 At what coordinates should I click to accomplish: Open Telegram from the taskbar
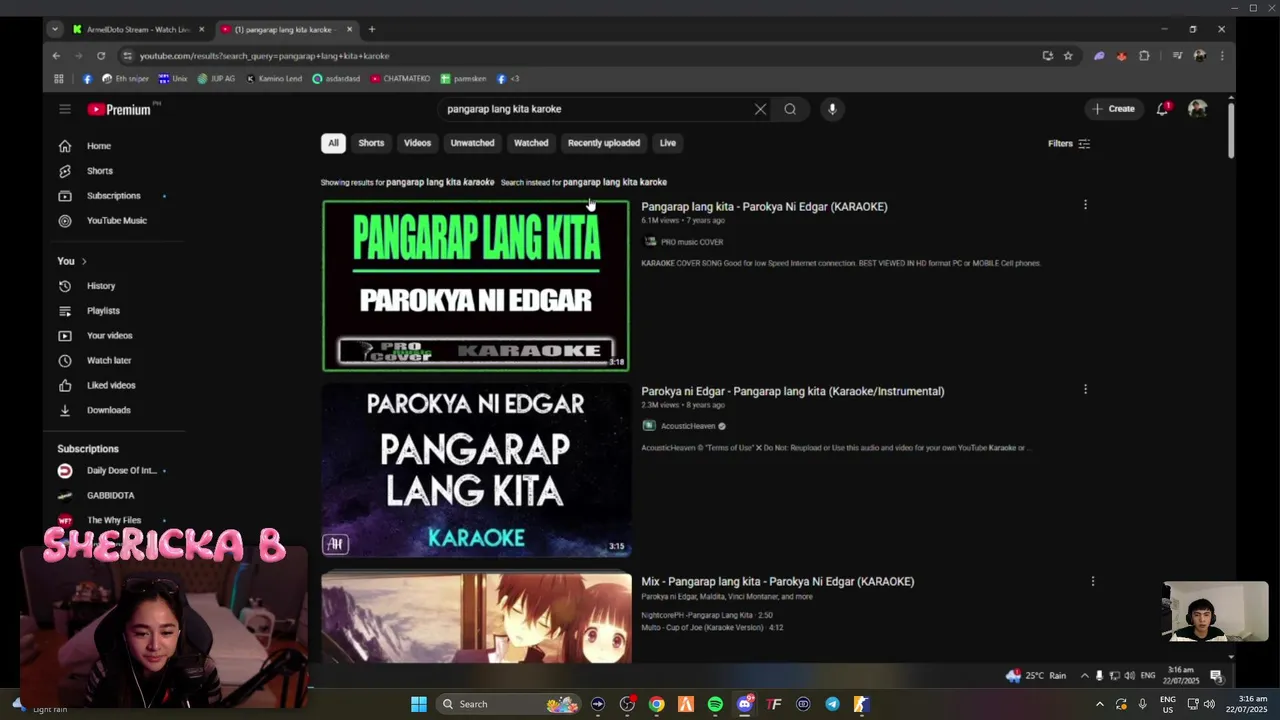coord(832,704)
